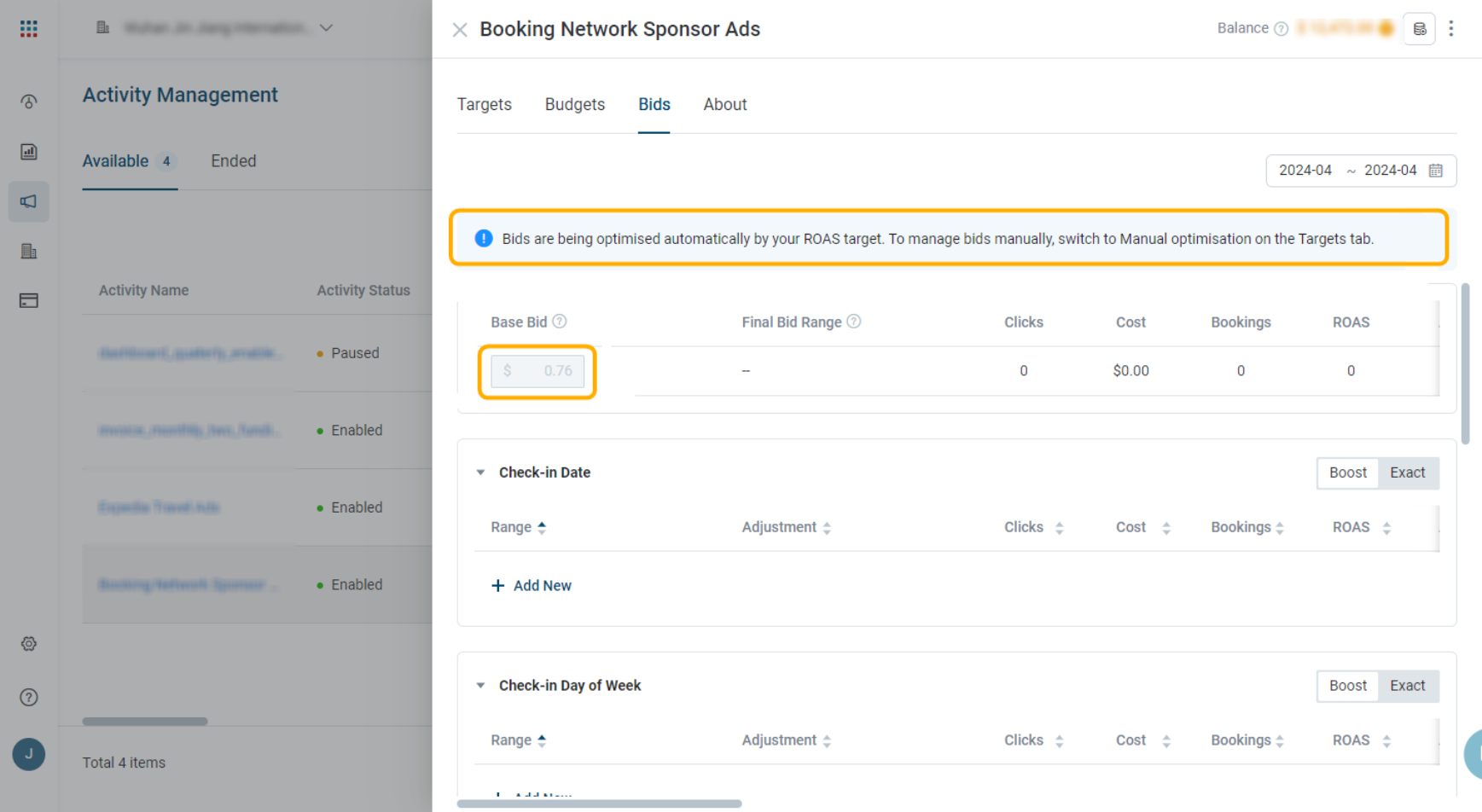1482x812 pixels.
Task: Collapse the Check-in Date section
Action: pyautogui.click(x=480, y=473)
